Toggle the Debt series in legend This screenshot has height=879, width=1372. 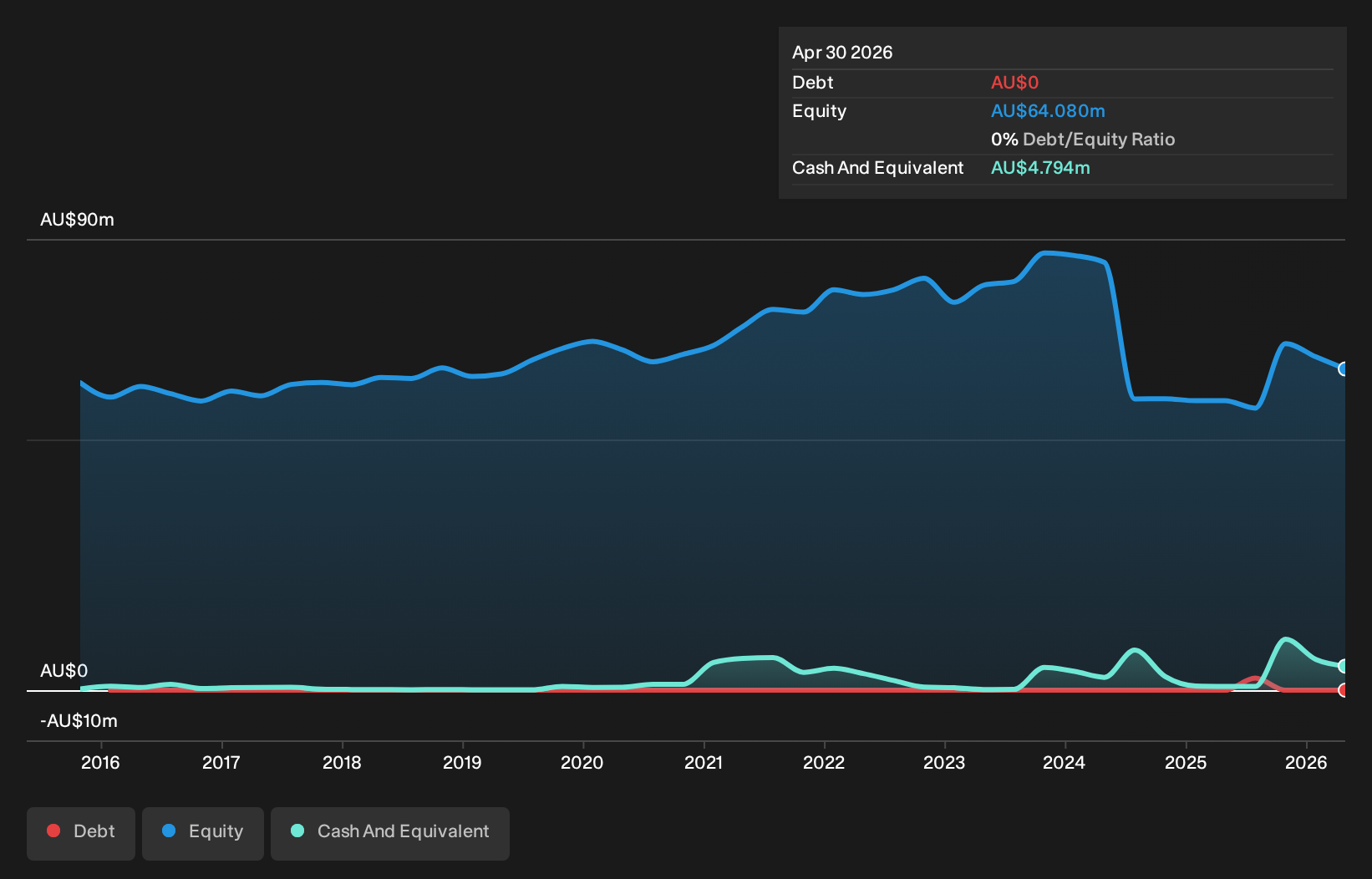[81, 833]
